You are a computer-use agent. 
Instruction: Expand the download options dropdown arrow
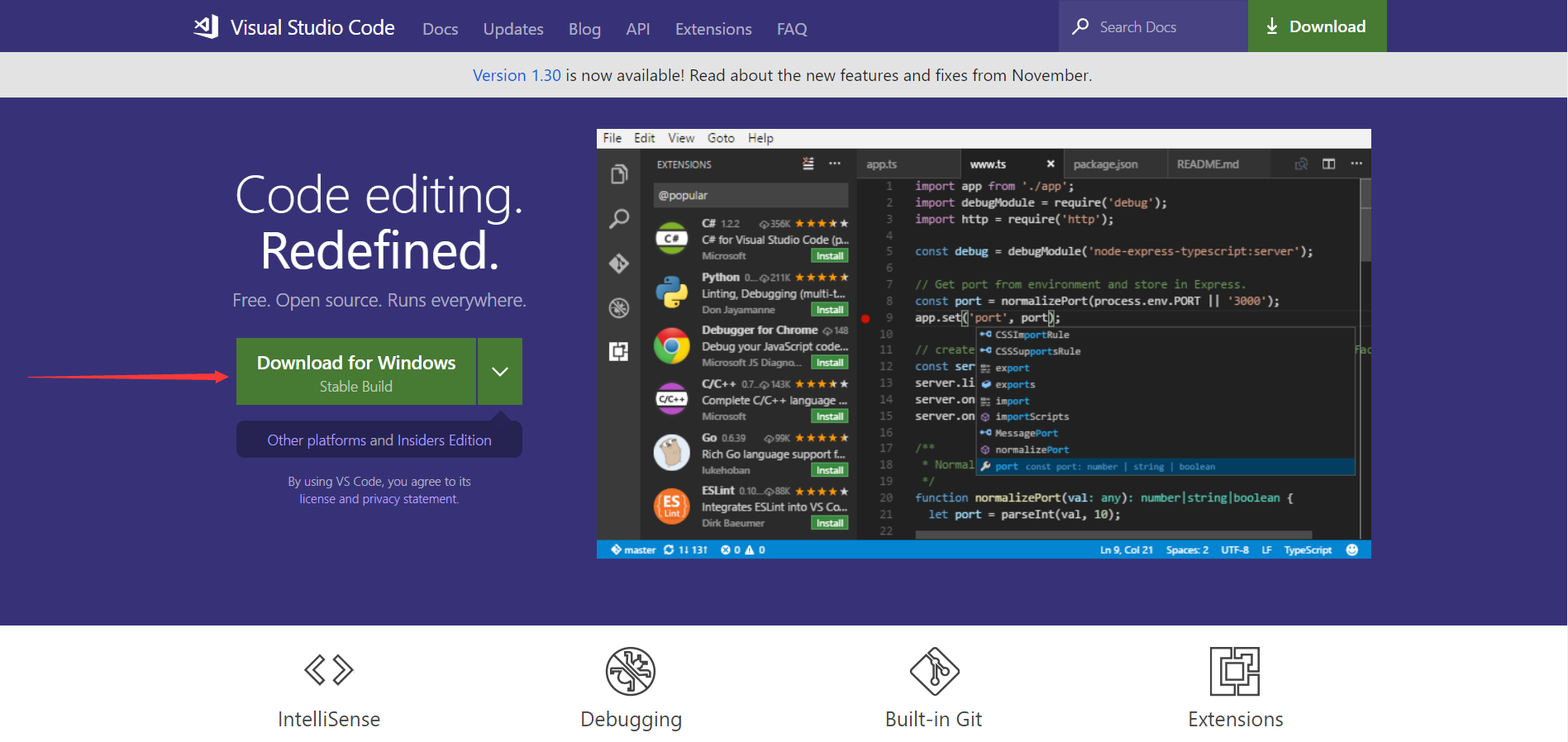click(500, 372)
